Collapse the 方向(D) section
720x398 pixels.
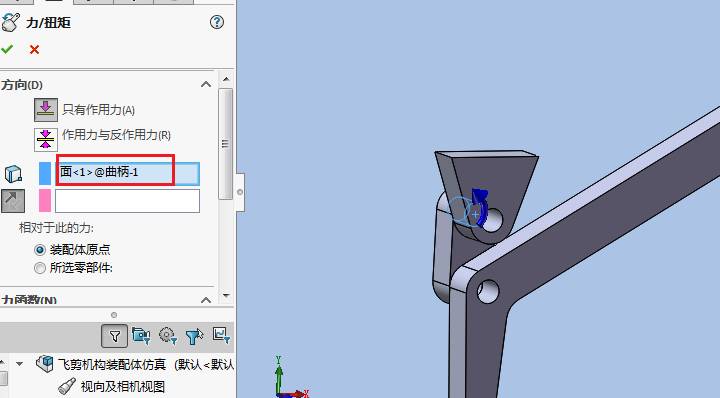206,84
